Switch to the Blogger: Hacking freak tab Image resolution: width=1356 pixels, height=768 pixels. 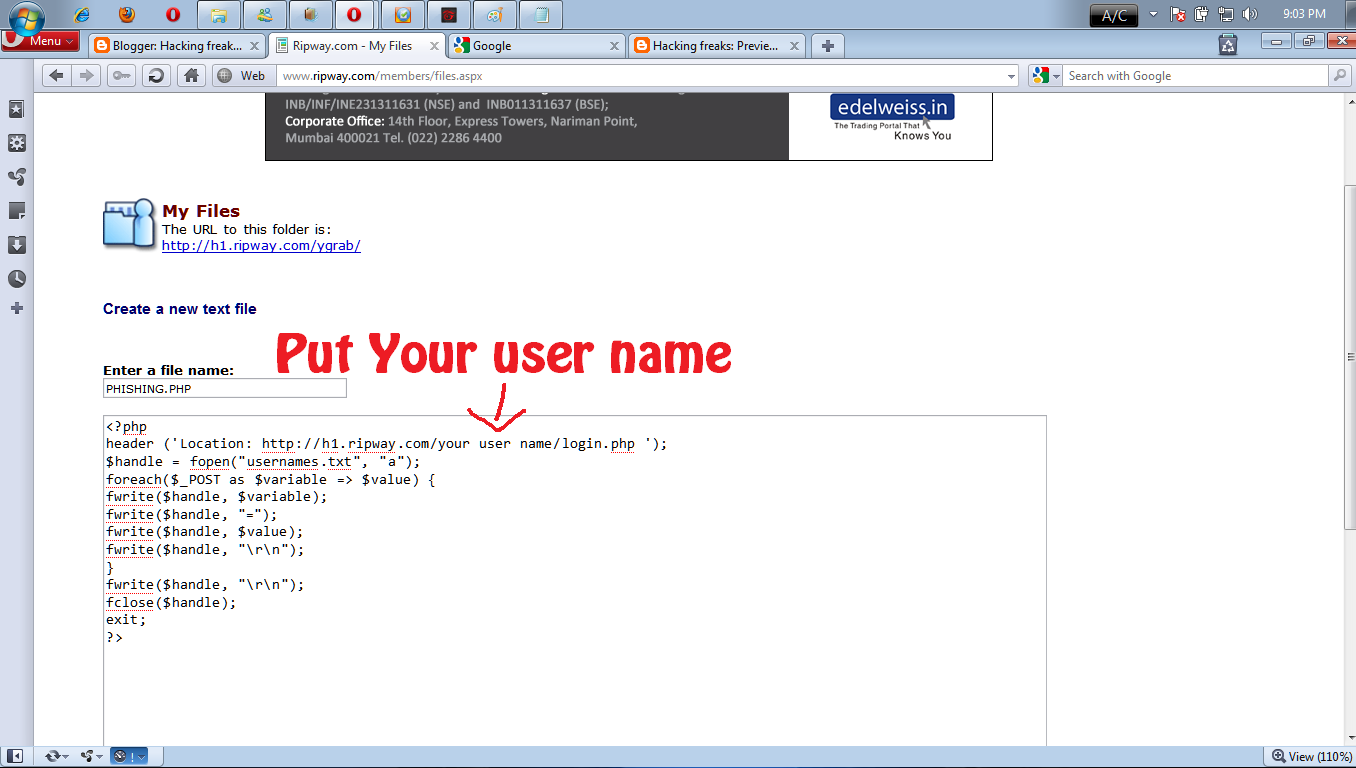click(177, 45)
